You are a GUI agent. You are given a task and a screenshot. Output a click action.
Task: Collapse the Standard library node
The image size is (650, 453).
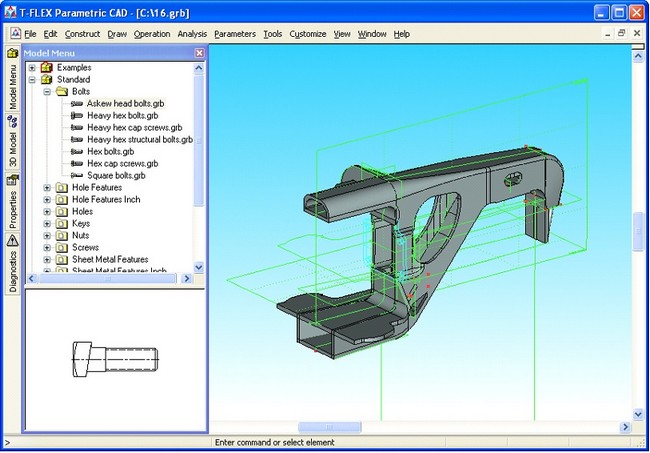coord(32,80)
